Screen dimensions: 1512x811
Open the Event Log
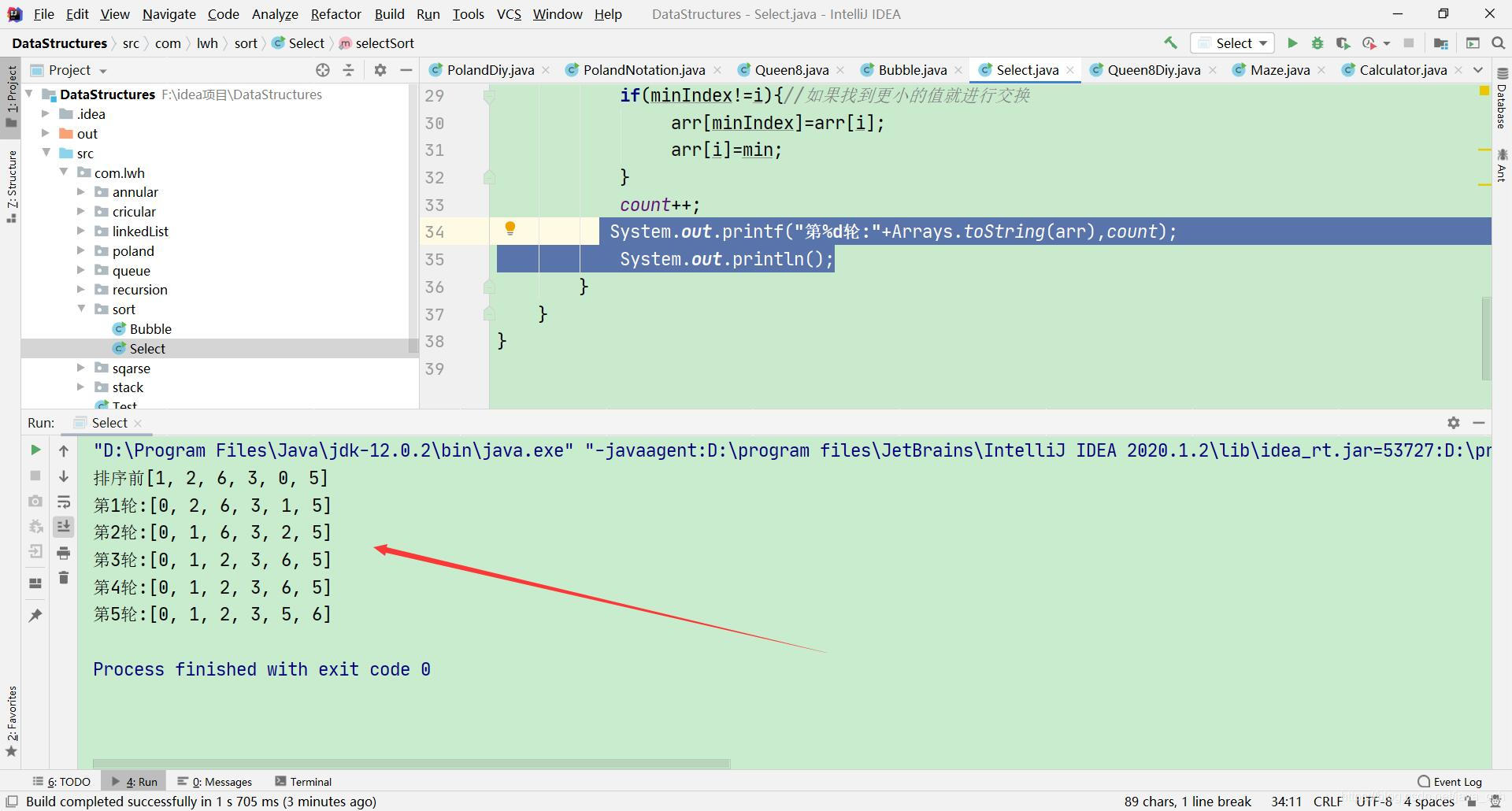(x=1450, y=782)
